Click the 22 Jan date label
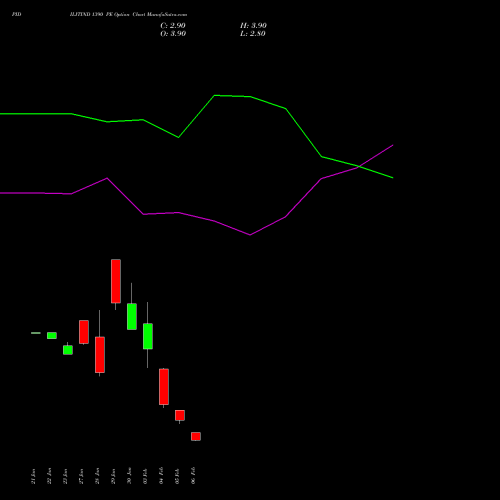500x500 pixels. pos(49,476)
